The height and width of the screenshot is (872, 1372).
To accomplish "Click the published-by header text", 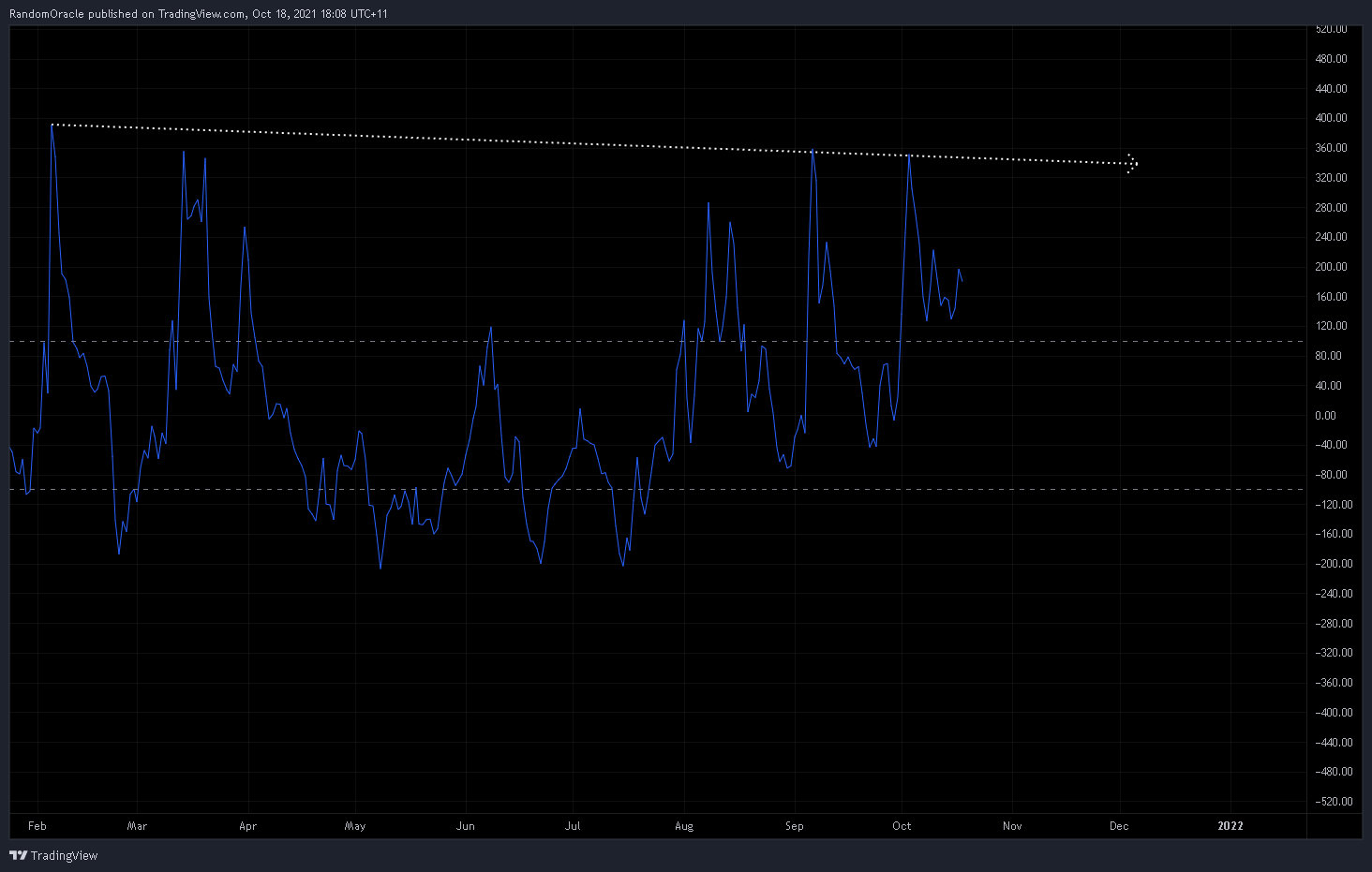I will pyautogui.click(x=199, y=14).
